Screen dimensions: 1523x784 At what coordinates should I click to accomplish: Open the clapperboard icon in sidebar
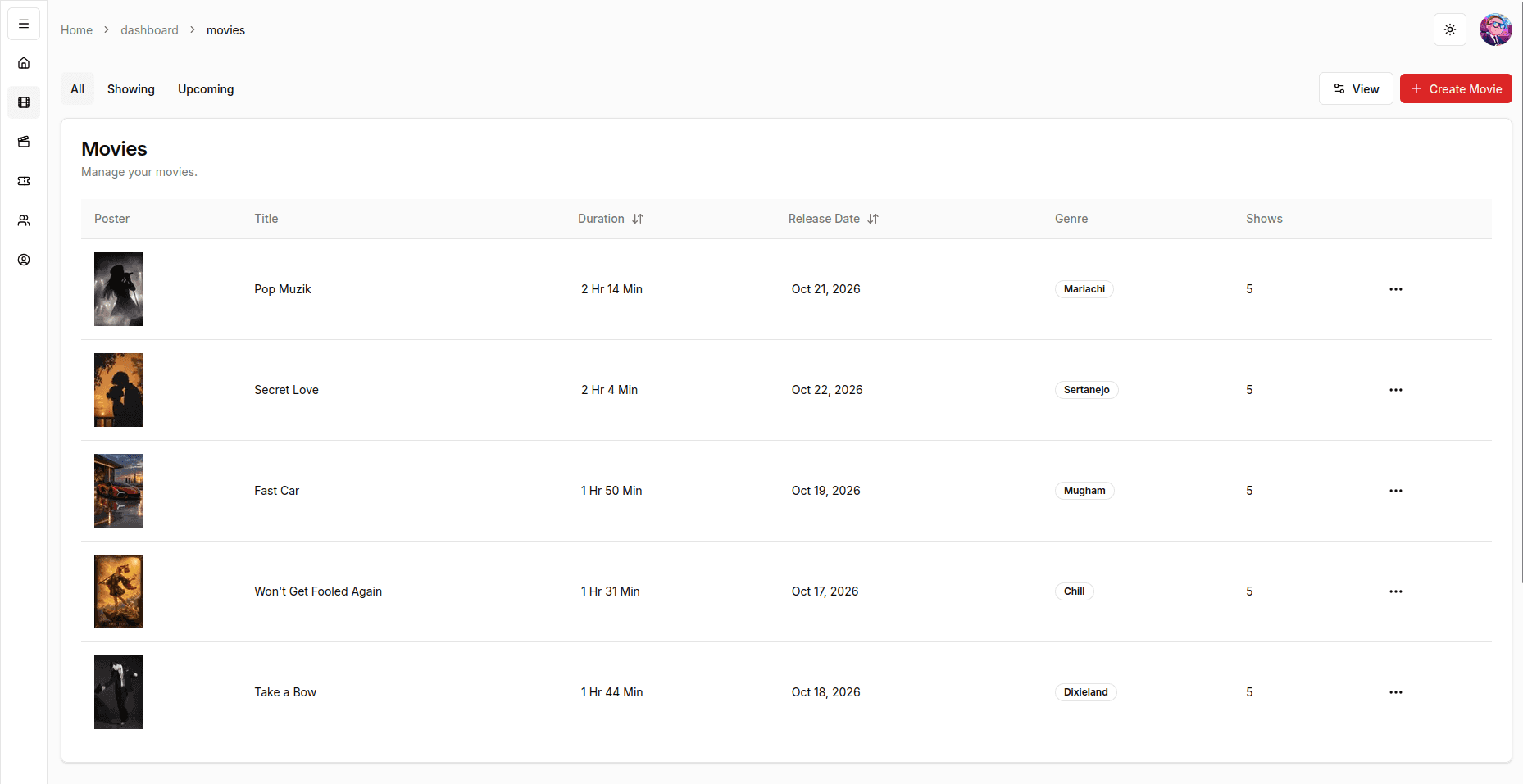pyautogui.click(x=24, y=142)
